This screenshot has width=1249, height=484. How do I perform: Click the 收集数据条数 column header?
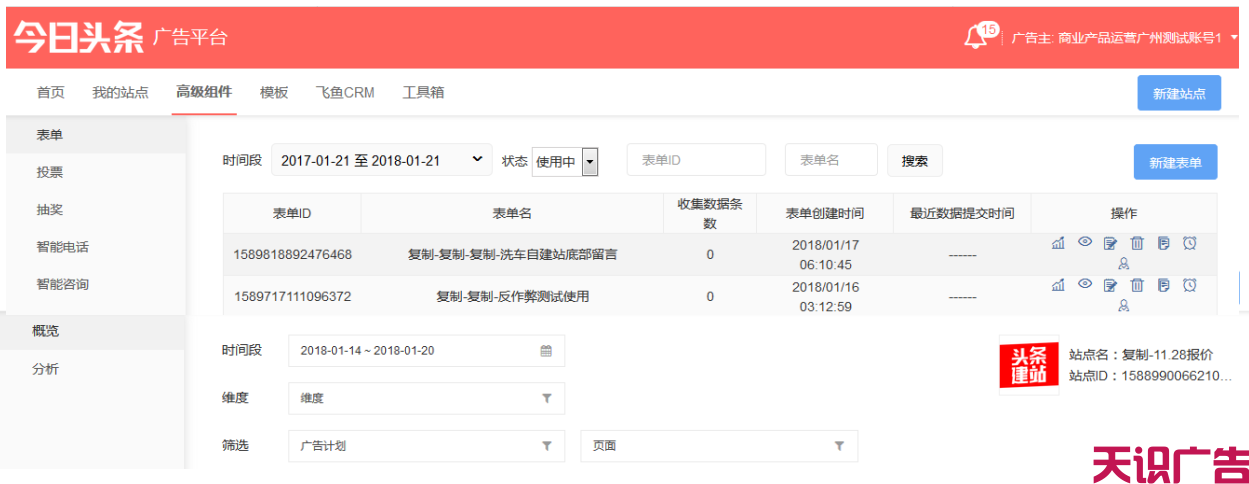710,213
